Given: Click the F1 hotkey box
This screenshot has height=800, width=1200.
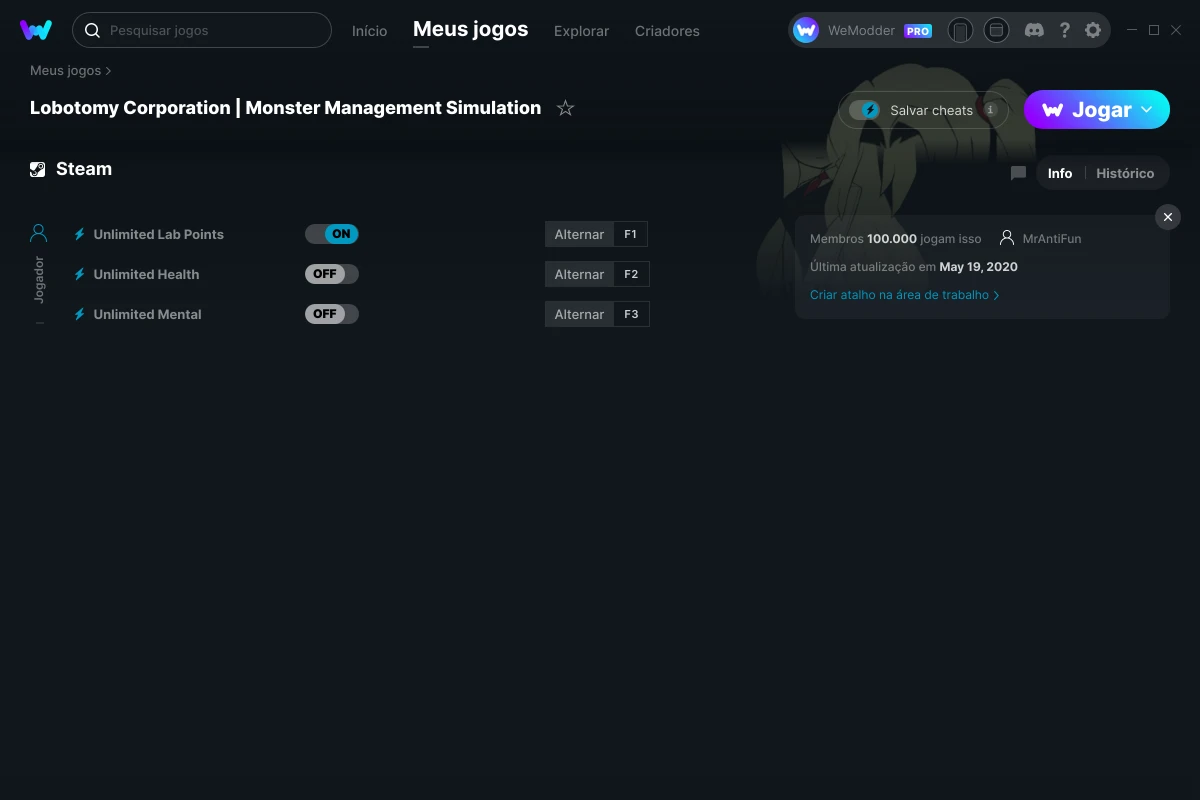Looking at the screenshot, I should click(x=631, y=234).
